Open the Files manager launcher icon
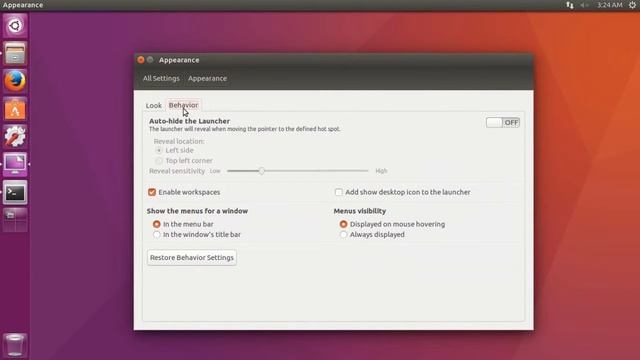The height and width of the screenshot is (360, 640). pyautogui.click(x=15, y=53)
